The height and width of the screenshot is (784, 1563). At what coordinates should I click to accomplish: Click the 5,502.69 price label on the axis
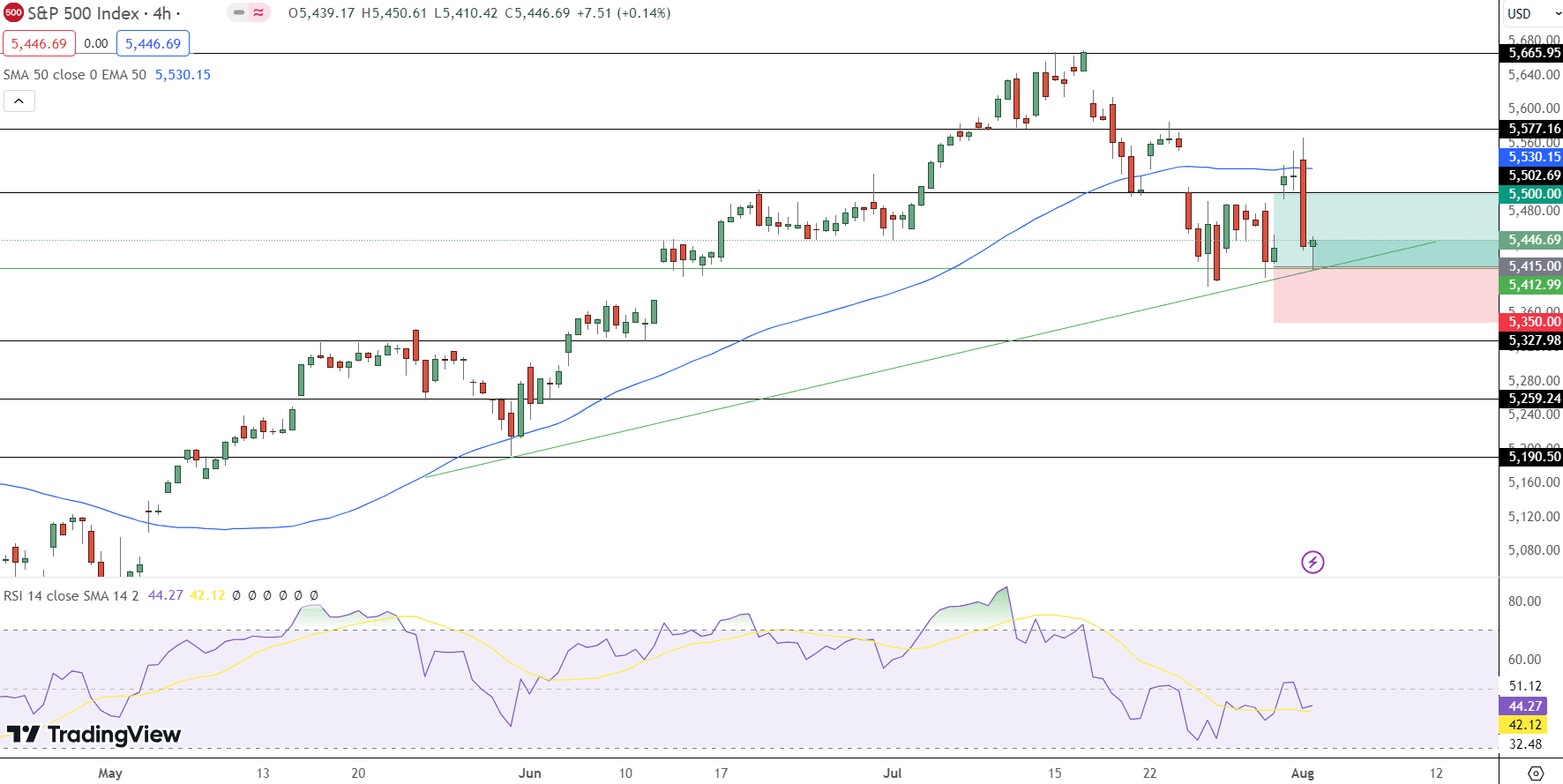click(1531, 175)
